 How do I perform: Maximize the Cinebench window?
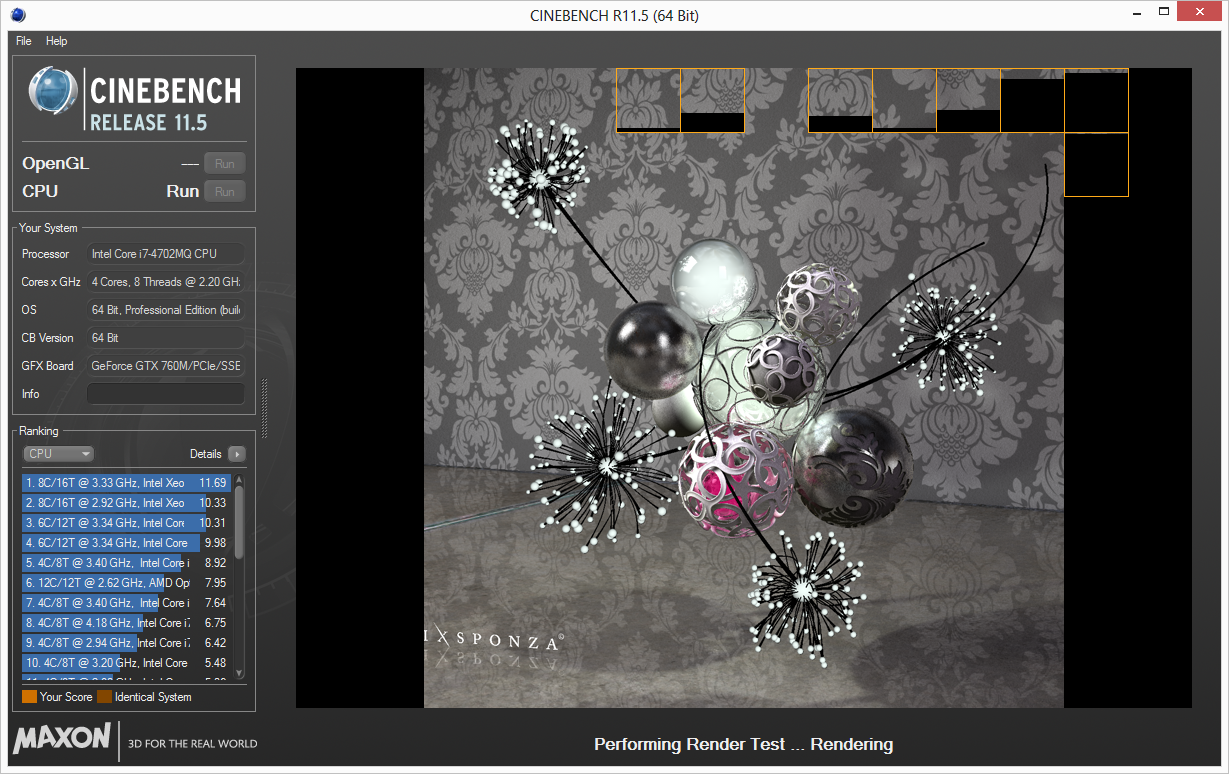click(1164, 12)
